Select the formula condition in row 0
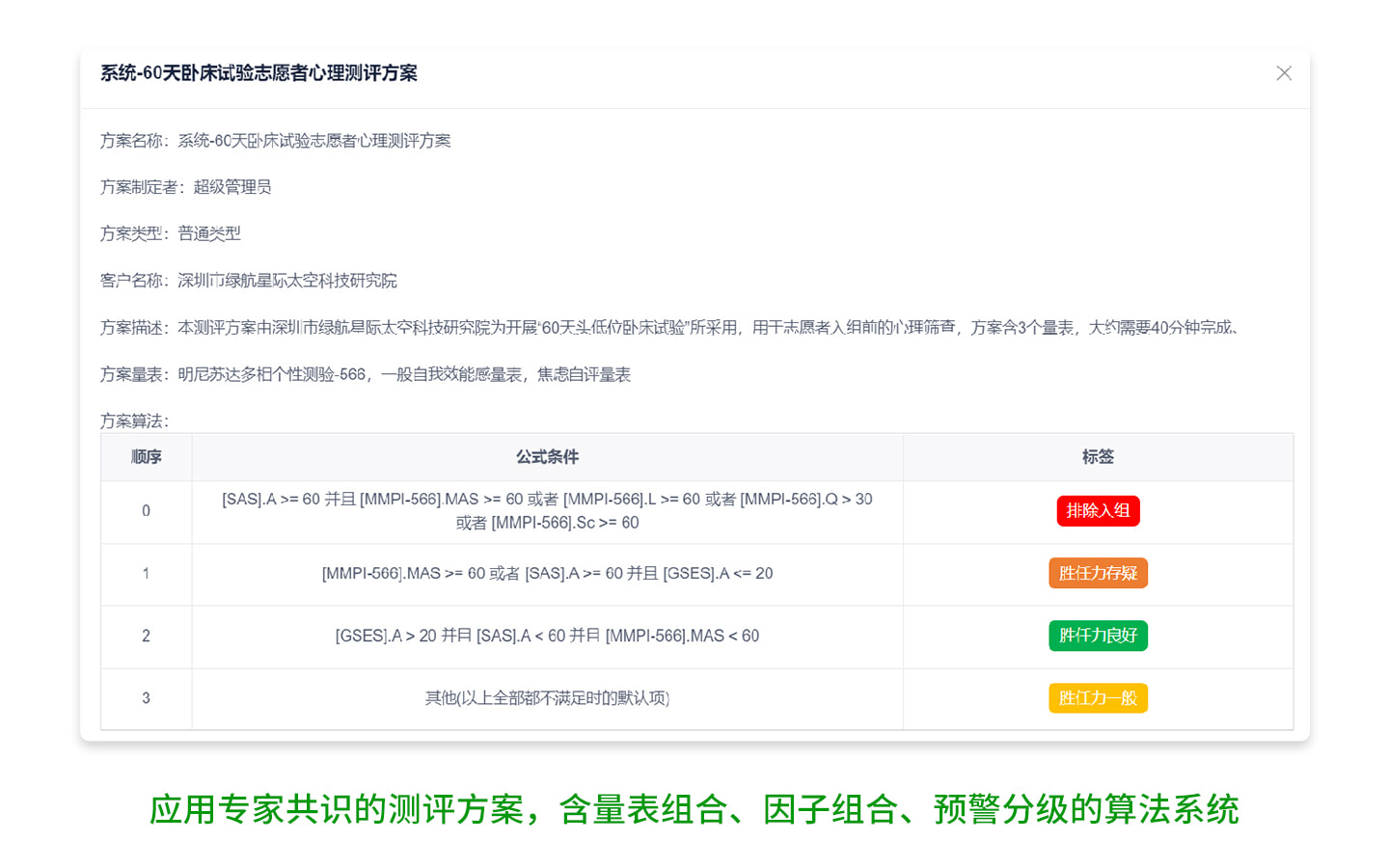Image resolution: width=1389 pixels, height=868 pixels. pyautogui.click(x=547, y=511)
